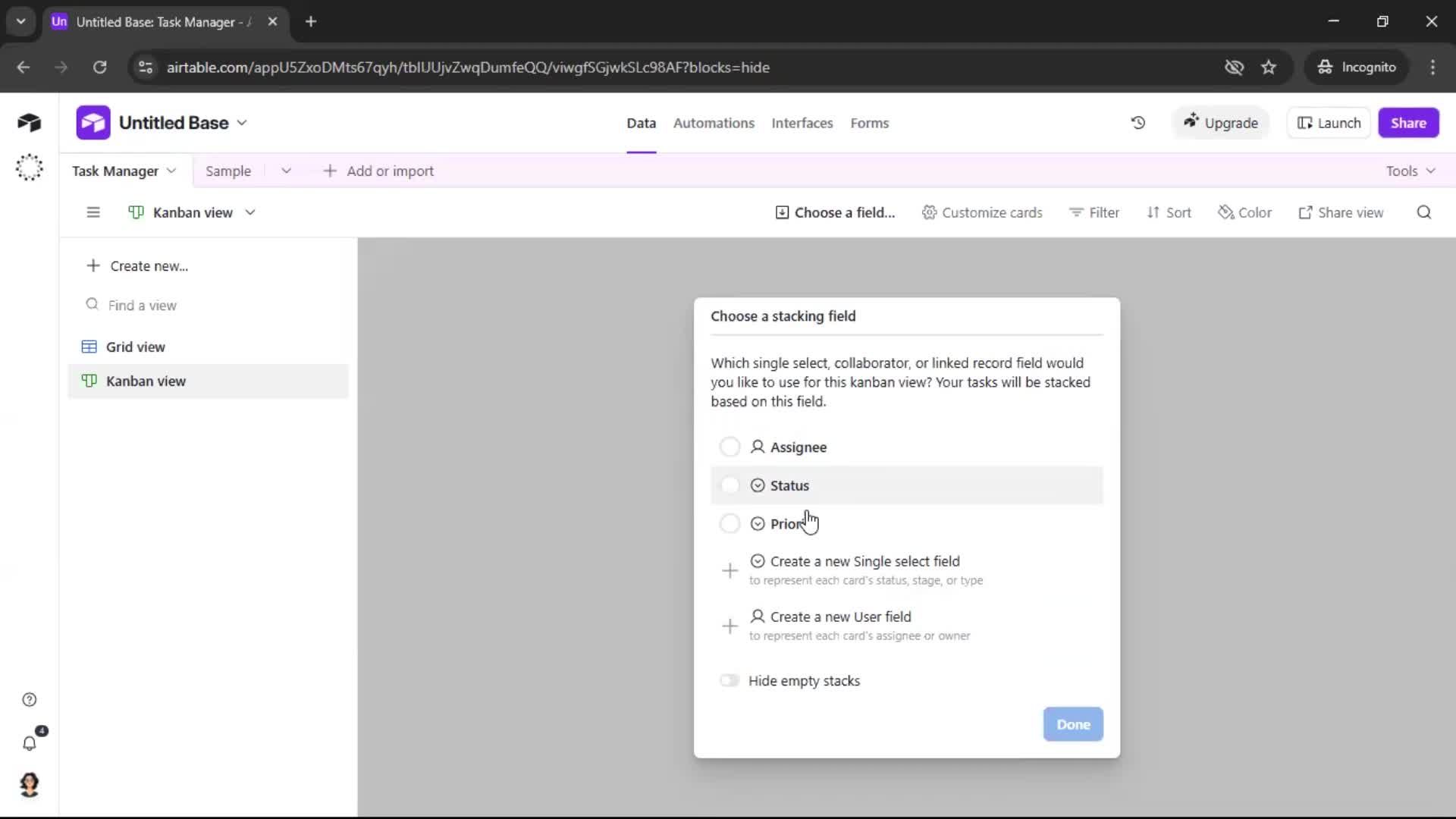Select Kanban view in the views list
Viewport: 1456px width, 819px height.
(208, 381)
